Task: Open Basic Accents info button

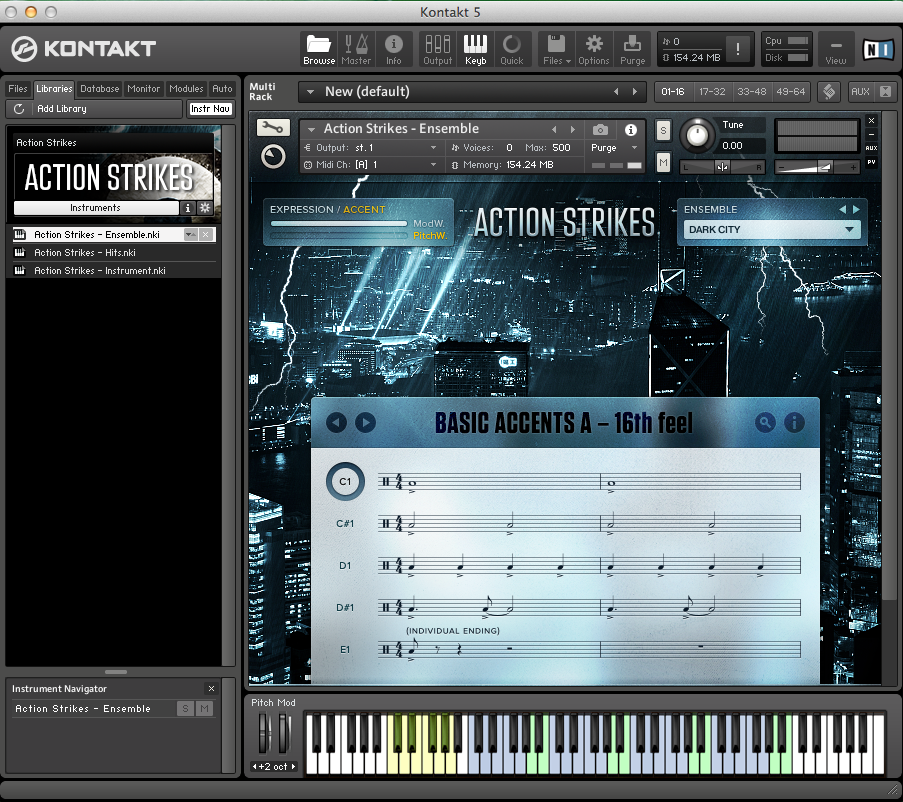Action: pyautogui.click(x=794, y=423)
